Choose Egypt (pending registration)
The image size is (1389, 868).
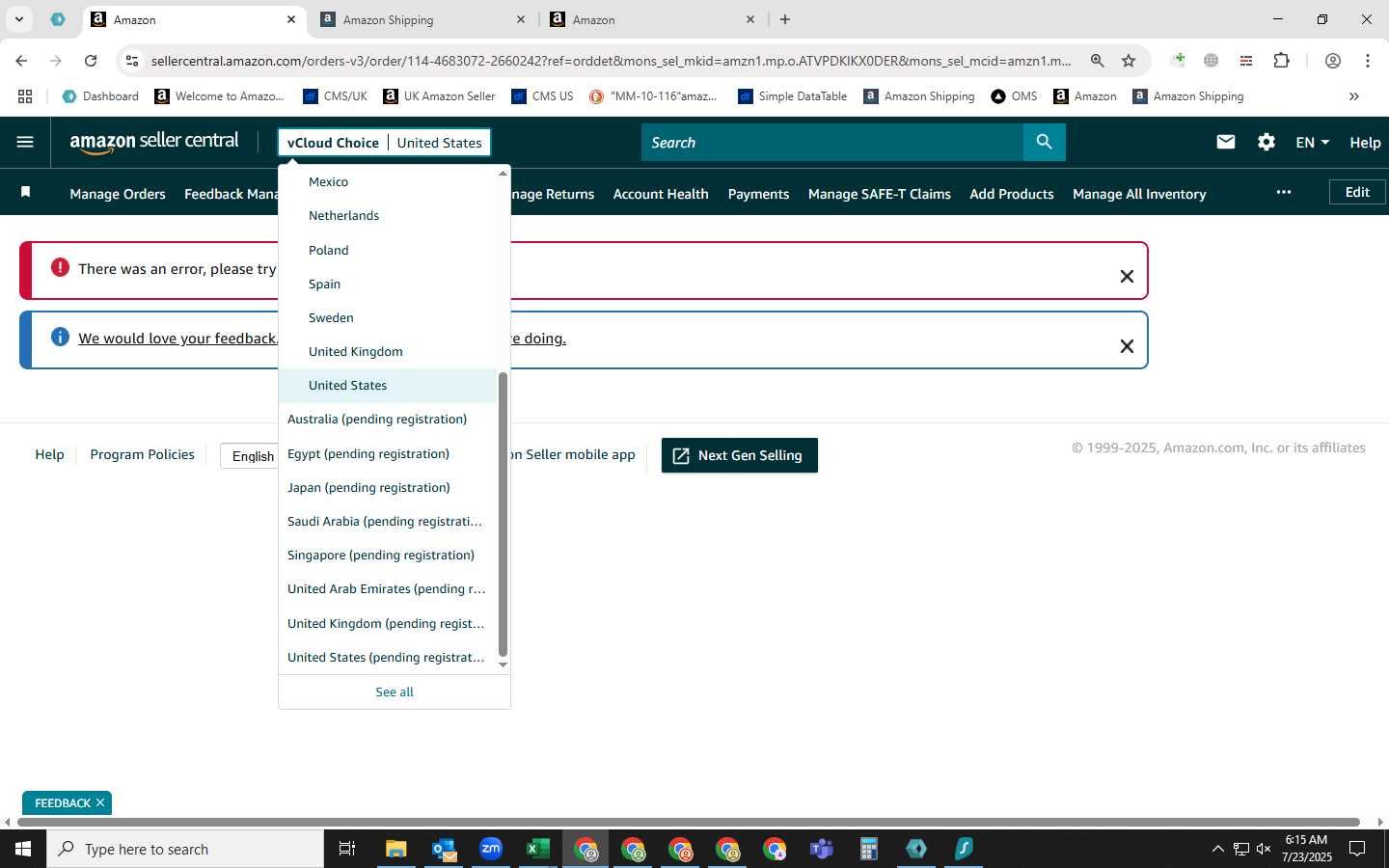[368, 453]
